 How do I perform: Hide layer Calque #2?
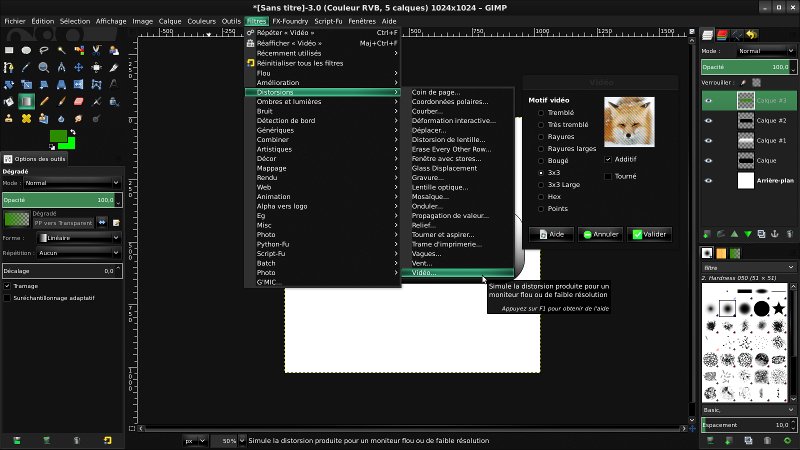click(x=708, y=120)
